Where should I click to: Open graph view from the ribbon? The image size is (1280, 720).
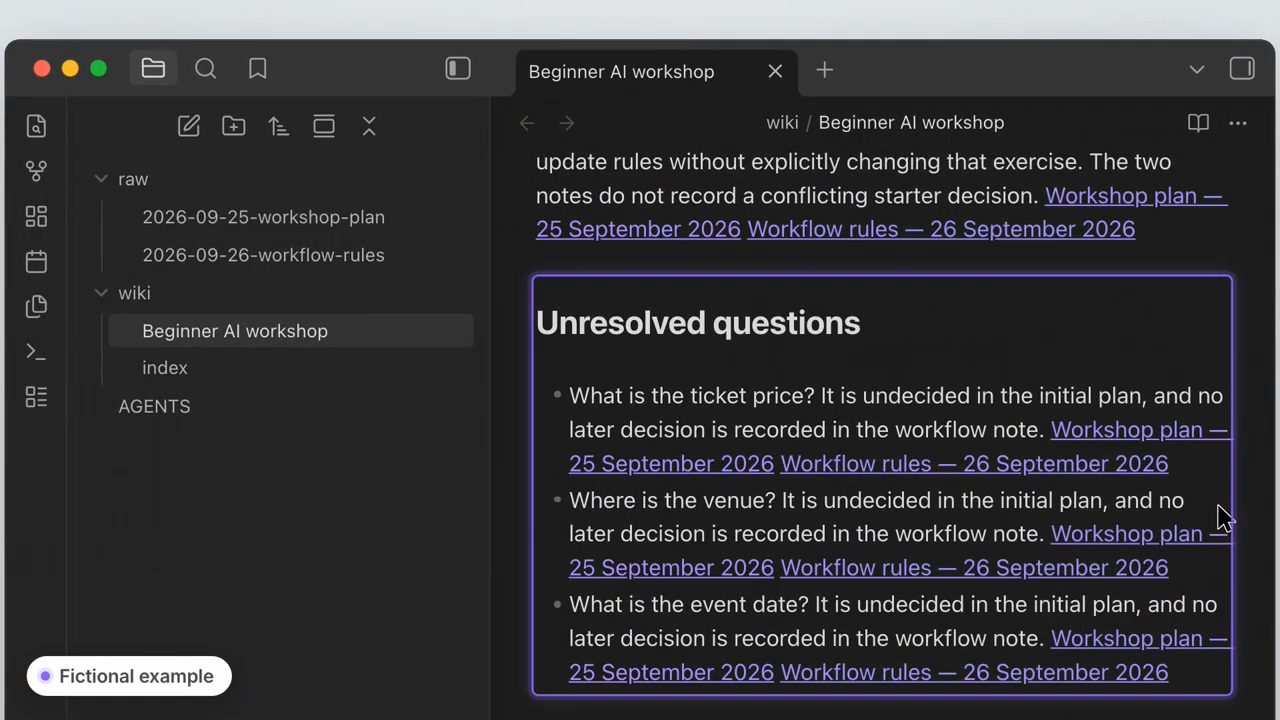36,171
